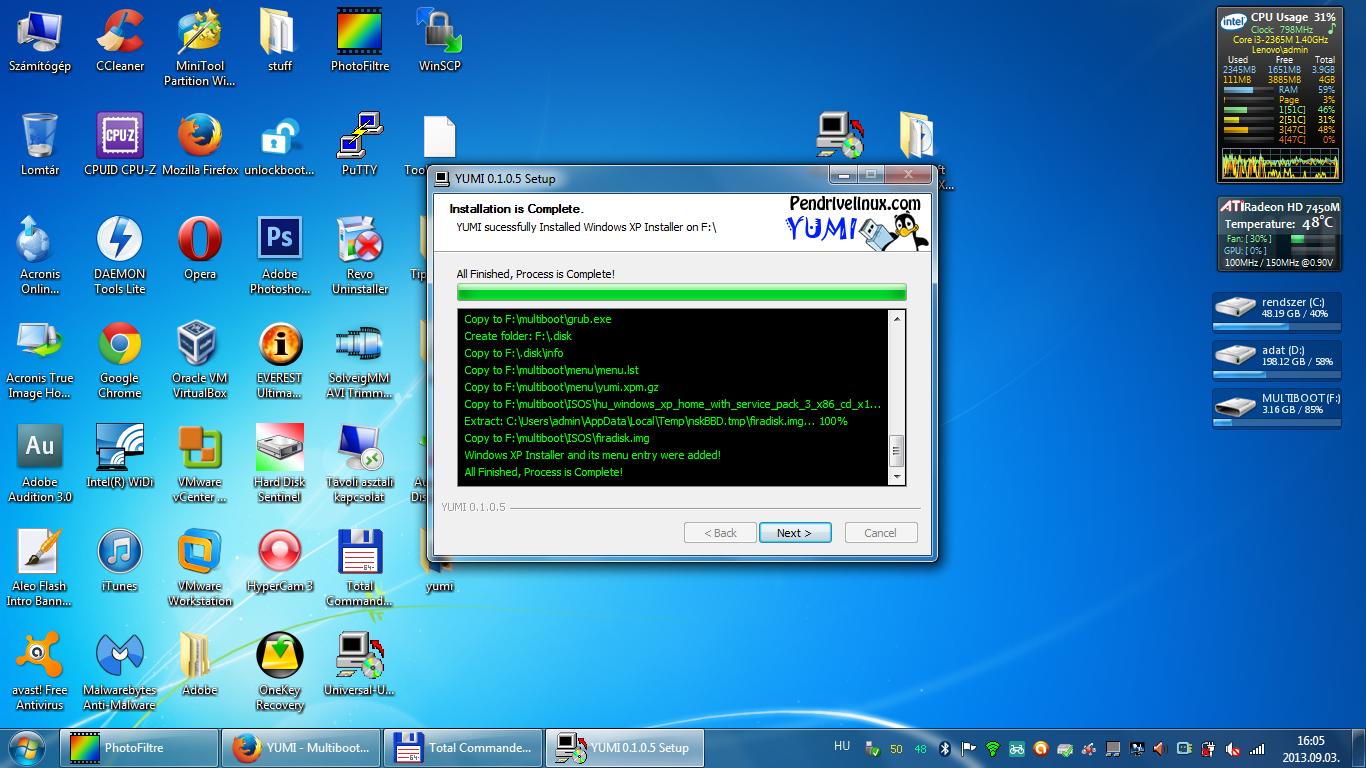Screen dimensions: 1366x768
Task: Click the green installation progress bar
Action: coord(681,292)
